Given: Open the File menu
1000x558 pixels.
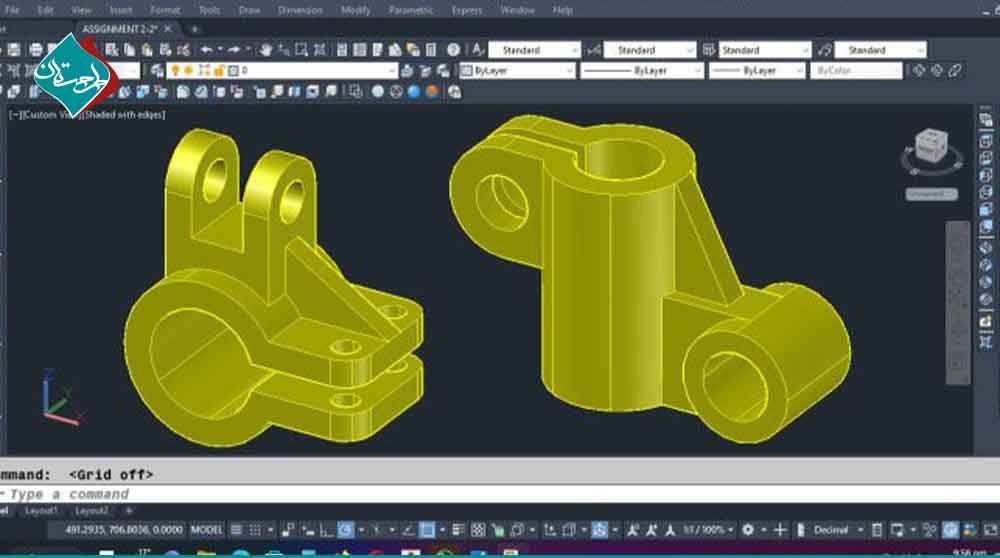Looking at the screenshot, I should [x=12, y=10].
